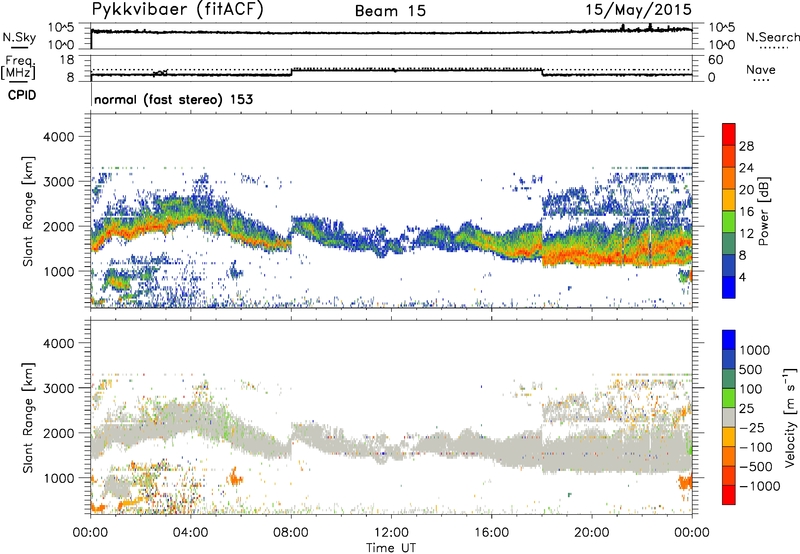Click the '-1000' Velocity colorbar value

(759, 486)
